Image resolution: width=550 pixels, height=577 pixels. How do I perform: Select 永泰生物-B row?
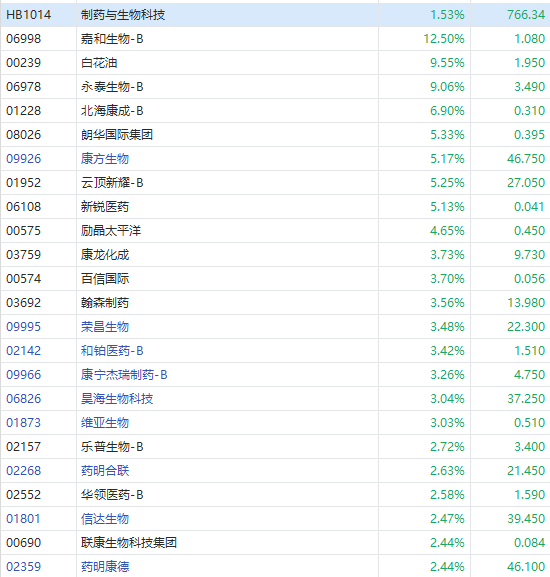point(275,86)
